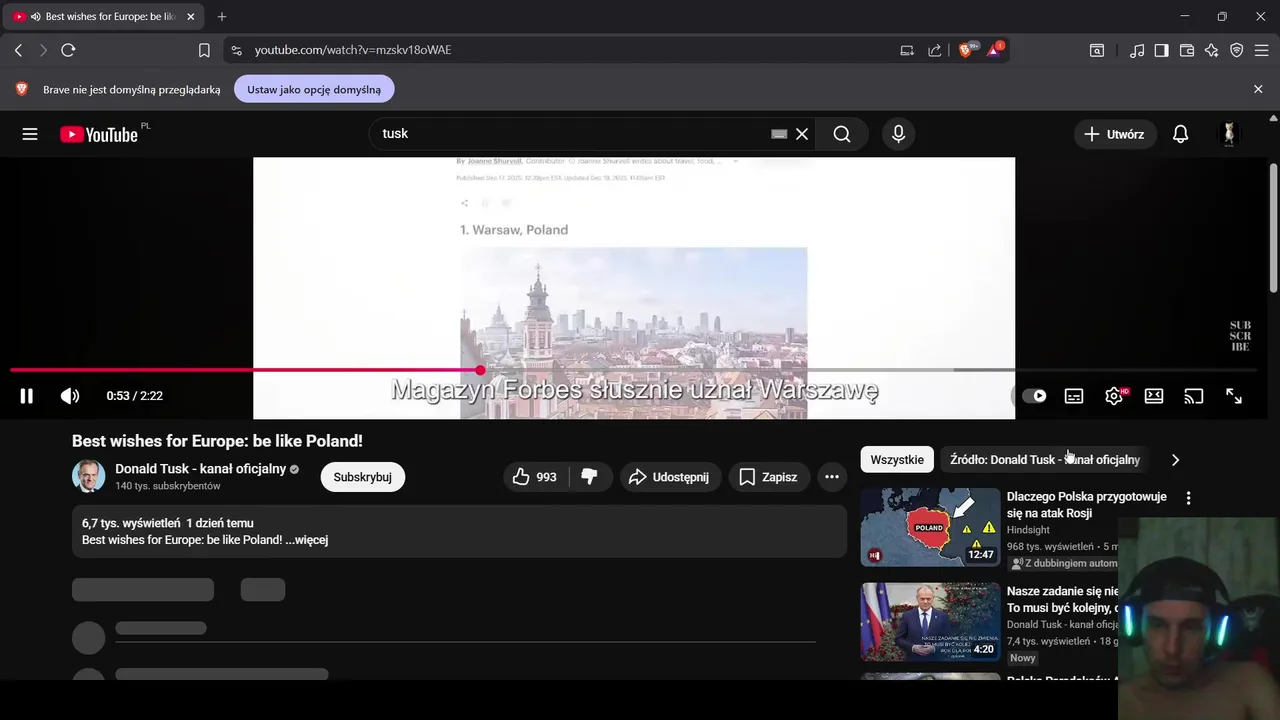Run search with the magnifier button

pos(842,134)
